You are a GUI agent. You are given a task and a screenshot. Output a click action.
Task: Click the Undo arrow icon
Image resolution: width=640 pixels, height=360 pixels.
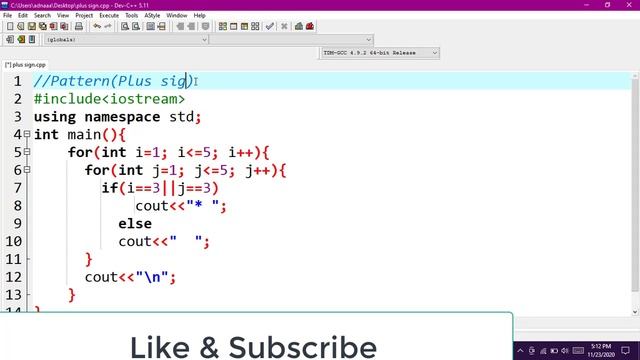[x=97, y=26]
